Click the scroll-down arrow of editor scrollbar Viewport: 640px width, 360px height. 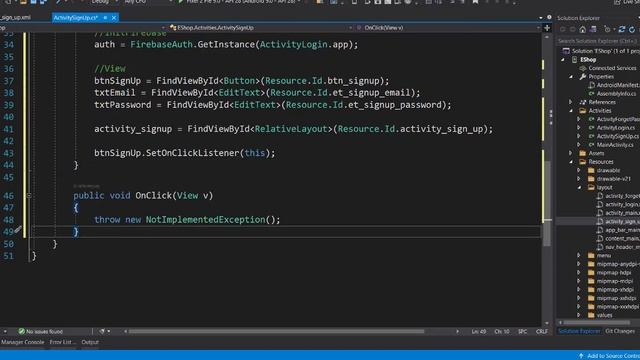[x=547, y=323]
